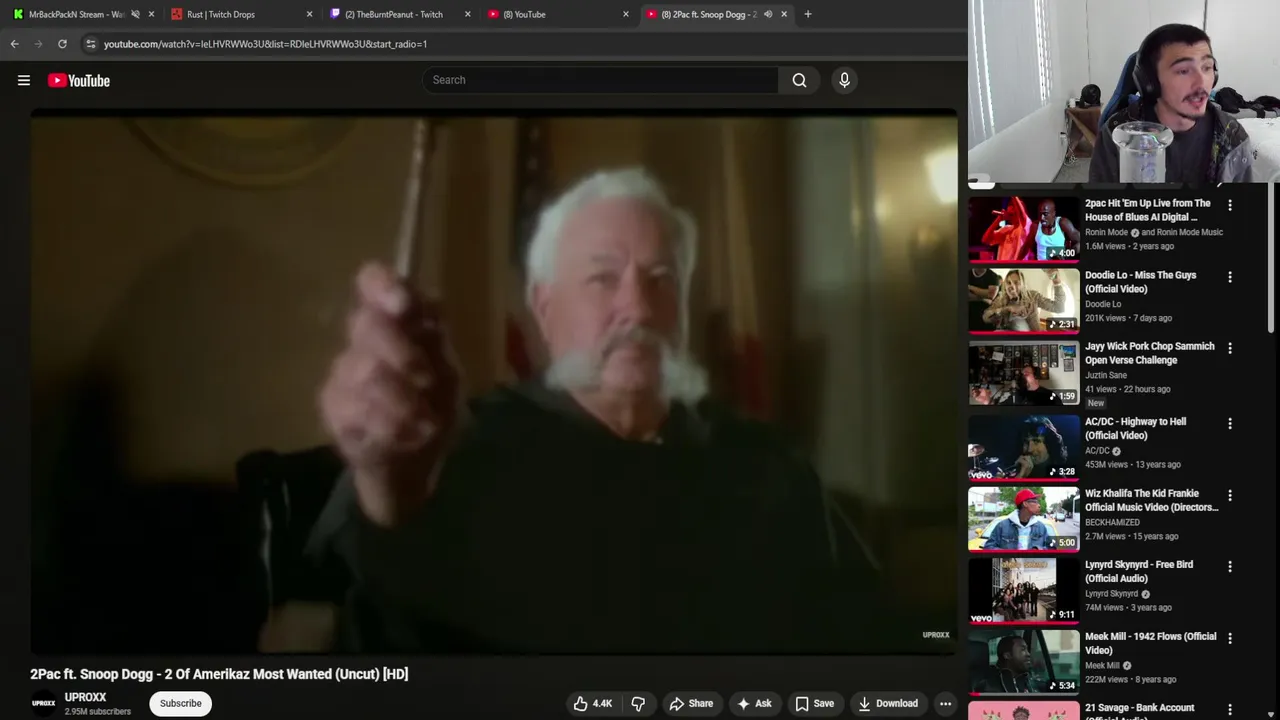
Task: Open the YouTube hamburger guide menu
Action: pos(24,80)
